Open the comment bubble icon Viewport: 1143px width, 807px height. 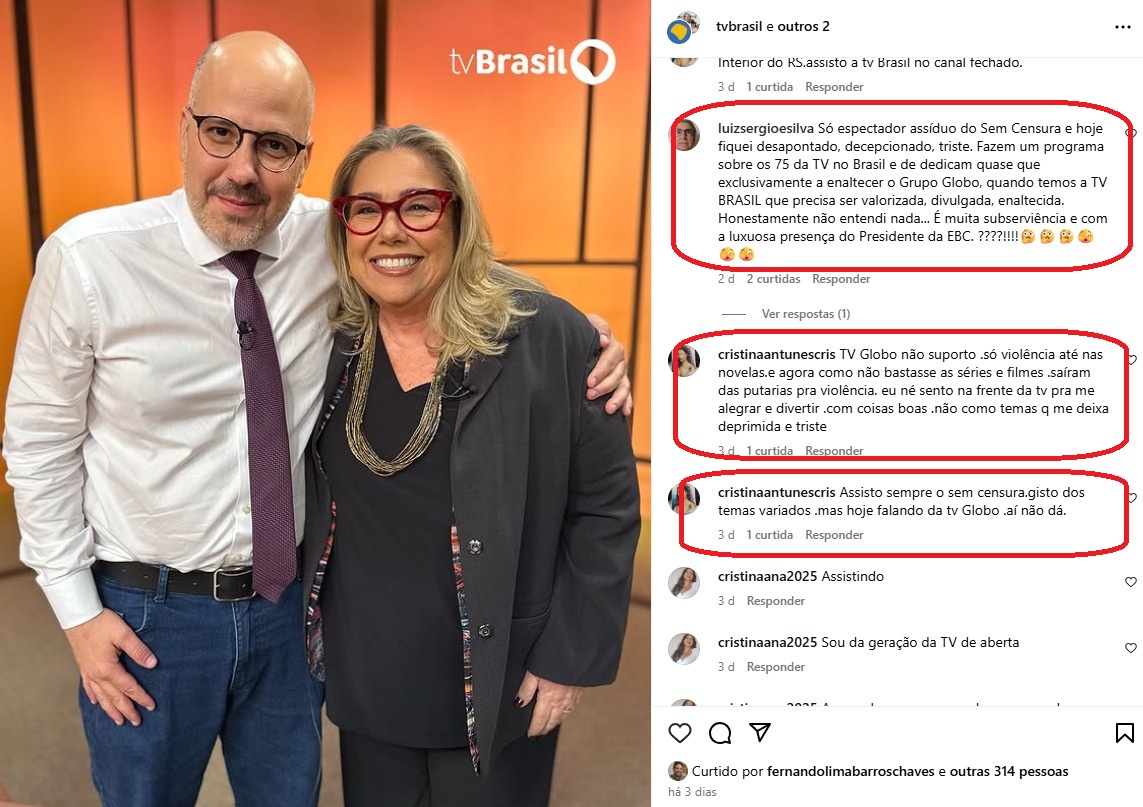coord(719,733)
